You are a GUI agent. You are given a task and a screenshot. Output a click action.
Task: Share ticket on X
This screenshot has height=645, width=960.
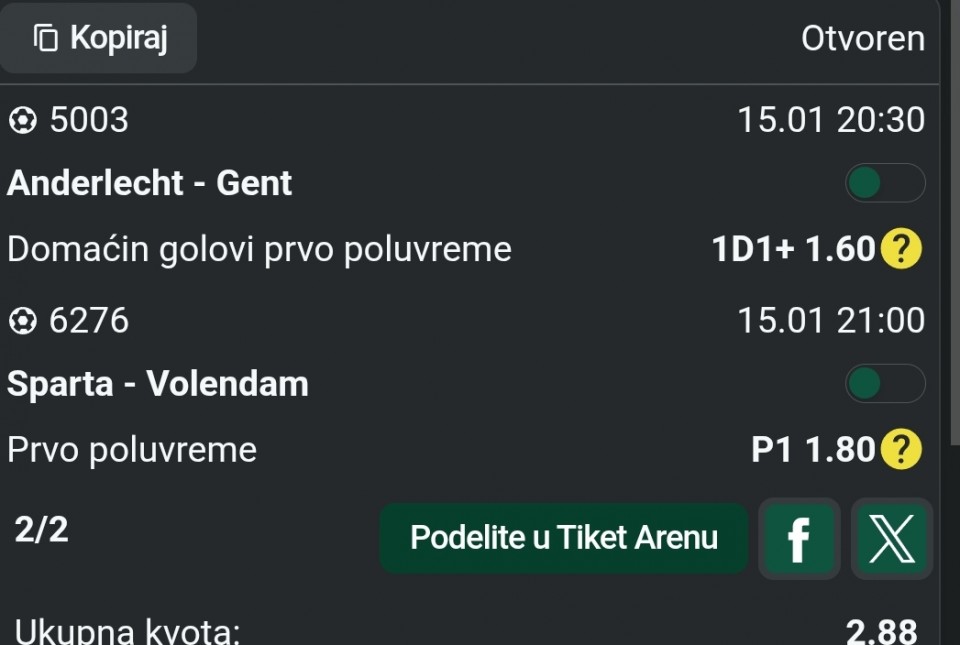pos(891,539)
